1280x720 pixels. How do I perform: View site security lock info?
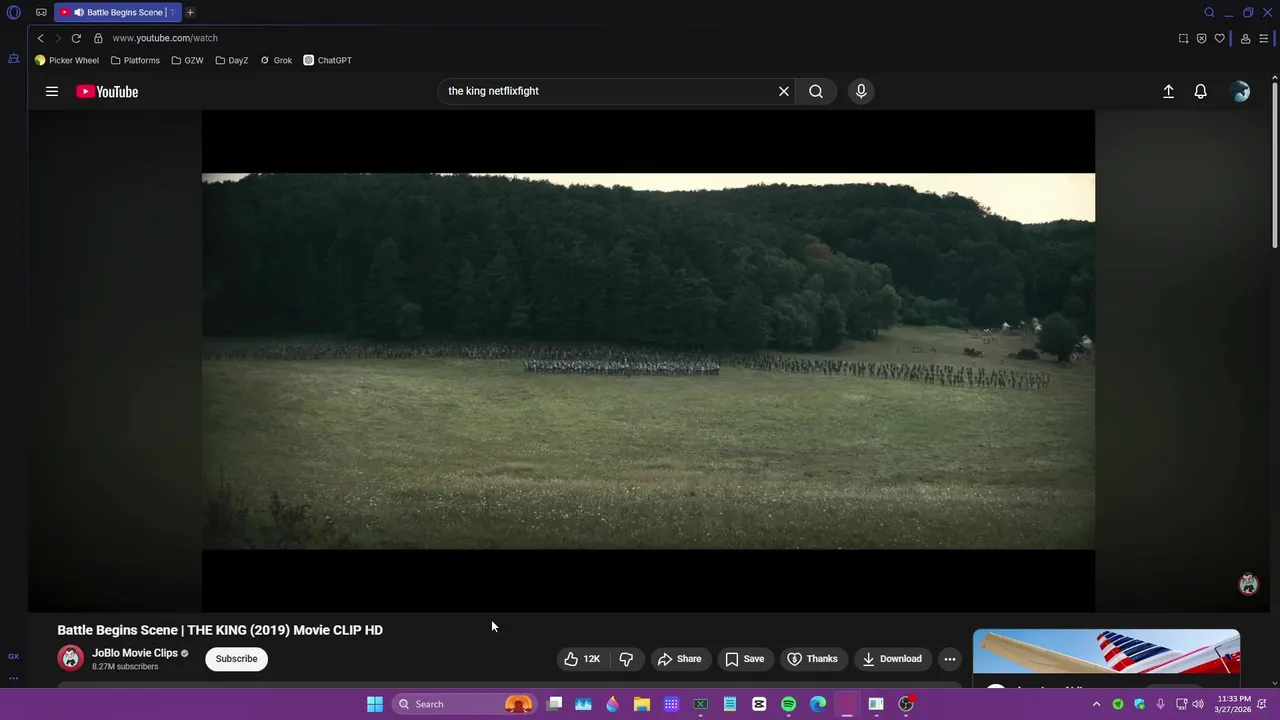[x=98, y=38]
